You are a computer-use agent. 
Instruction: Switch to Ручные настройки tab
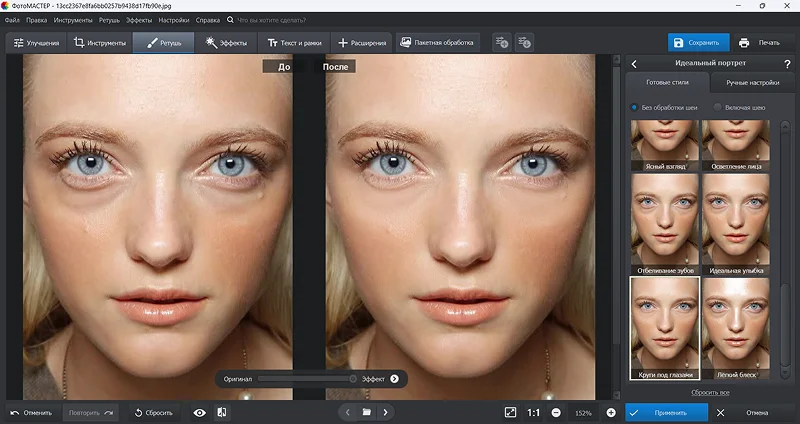753,82
